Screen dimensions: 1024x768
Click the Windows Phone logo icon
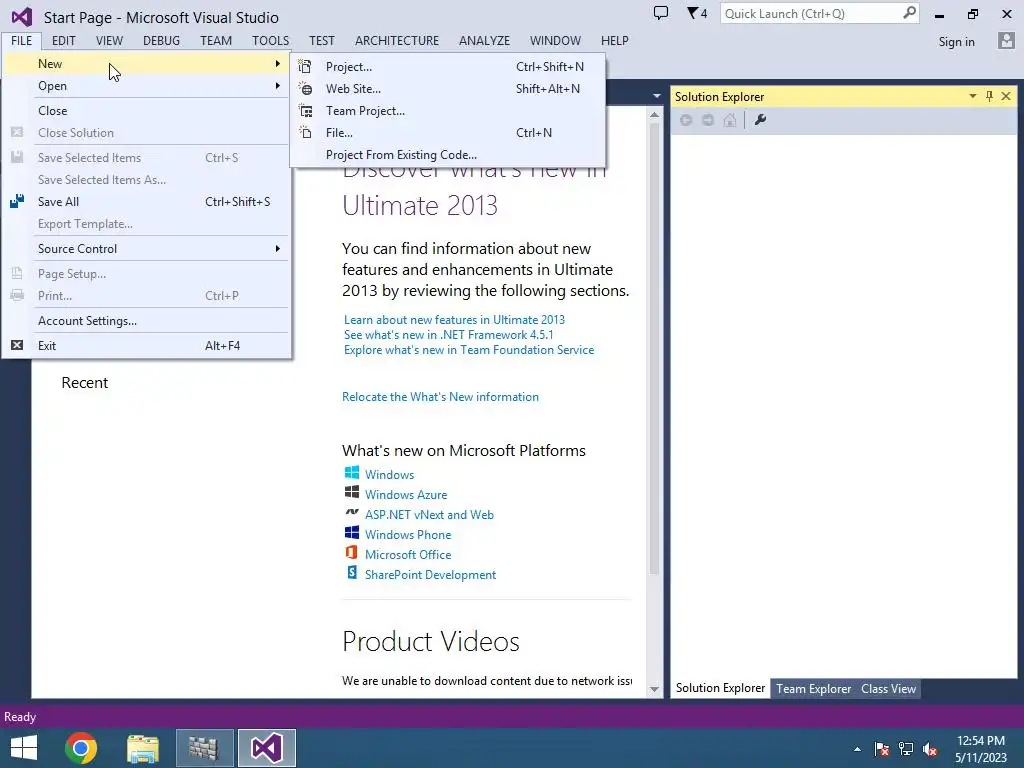[351, 533]
